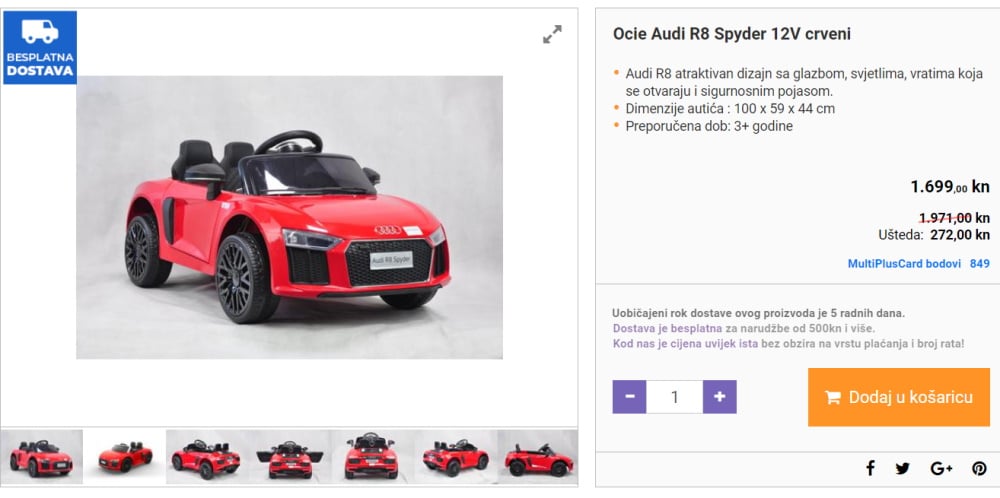Open Kod nas je cijena uvijek ista link
Screen dimensions: 1000x498
point(685,344)
